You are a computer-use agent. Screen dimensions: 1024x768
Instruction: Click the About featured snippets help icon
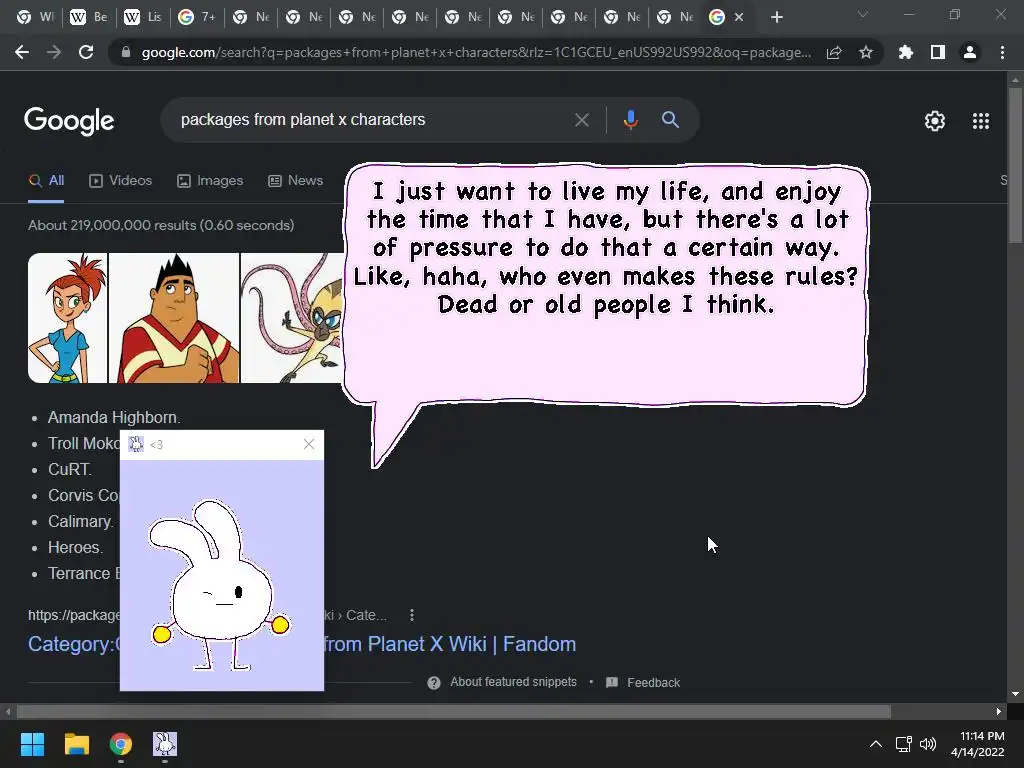[x=434, y=682]
